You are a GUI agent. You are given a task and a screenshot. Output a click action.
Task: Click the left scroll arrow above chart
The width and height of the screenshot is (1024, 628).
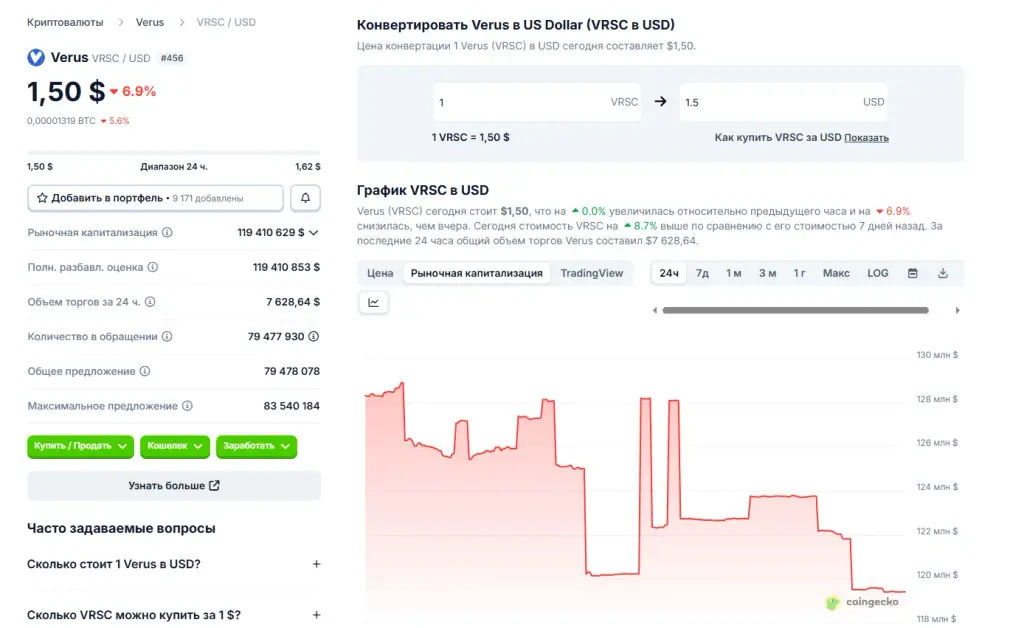click(x=654, y=311)
